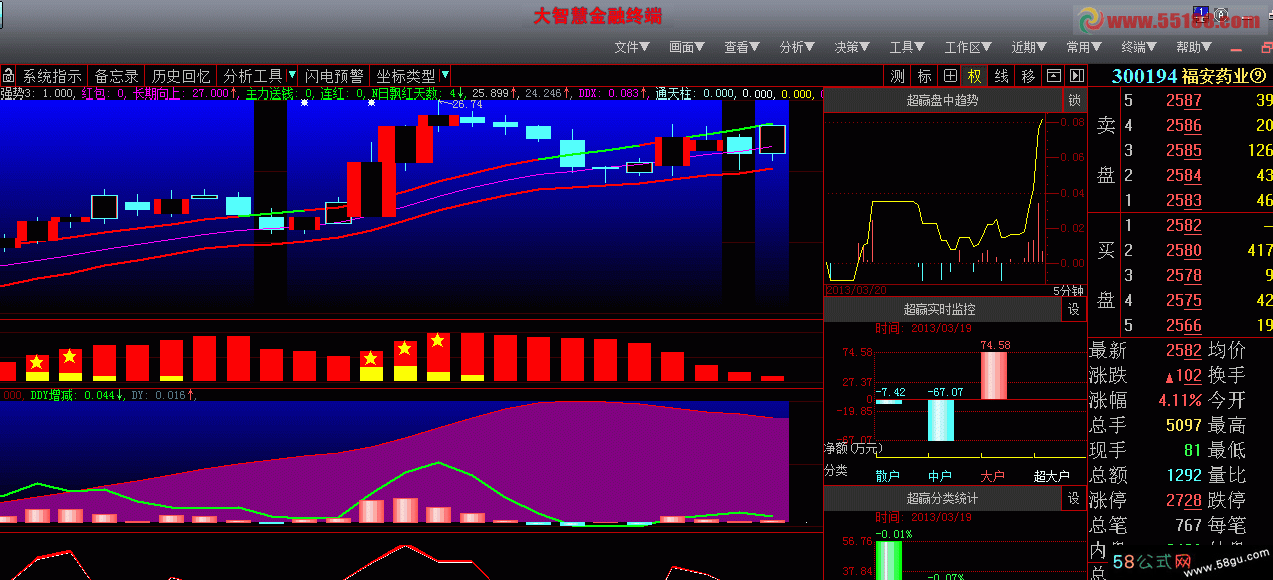Select the 大户 category label
The height and width of the screenshot is (580, 1273).
(x=992, y=476)
